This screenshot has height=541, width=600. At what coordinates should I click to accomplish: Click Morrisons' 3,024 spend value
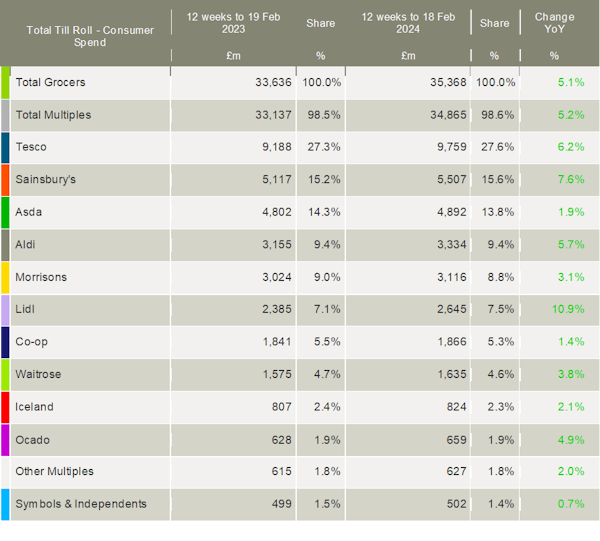[277, 277]
